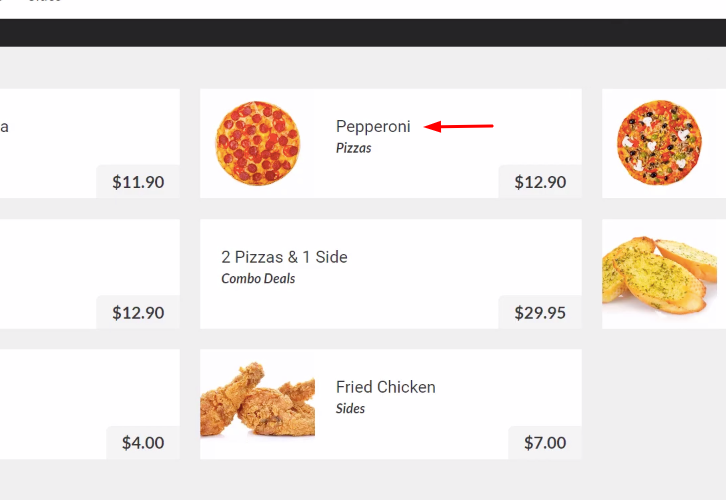
Task: Click the Fried Chicken item title
Action: (386, 387)
